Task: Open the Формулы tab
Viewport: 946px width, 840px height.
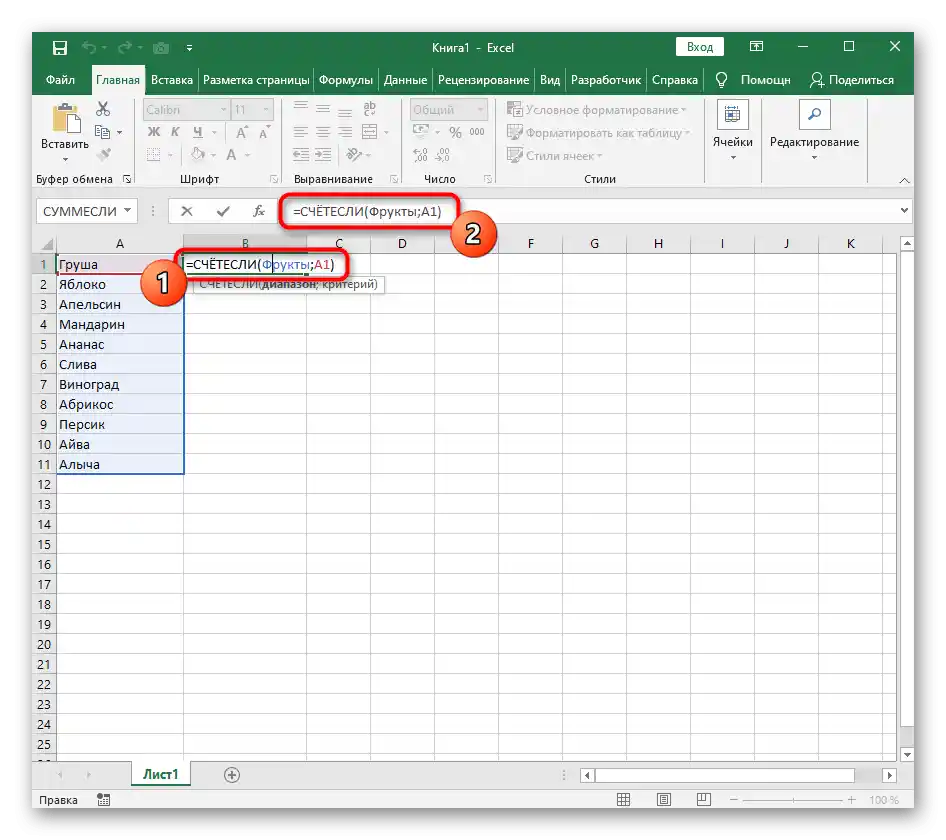Action: point(346,80)
